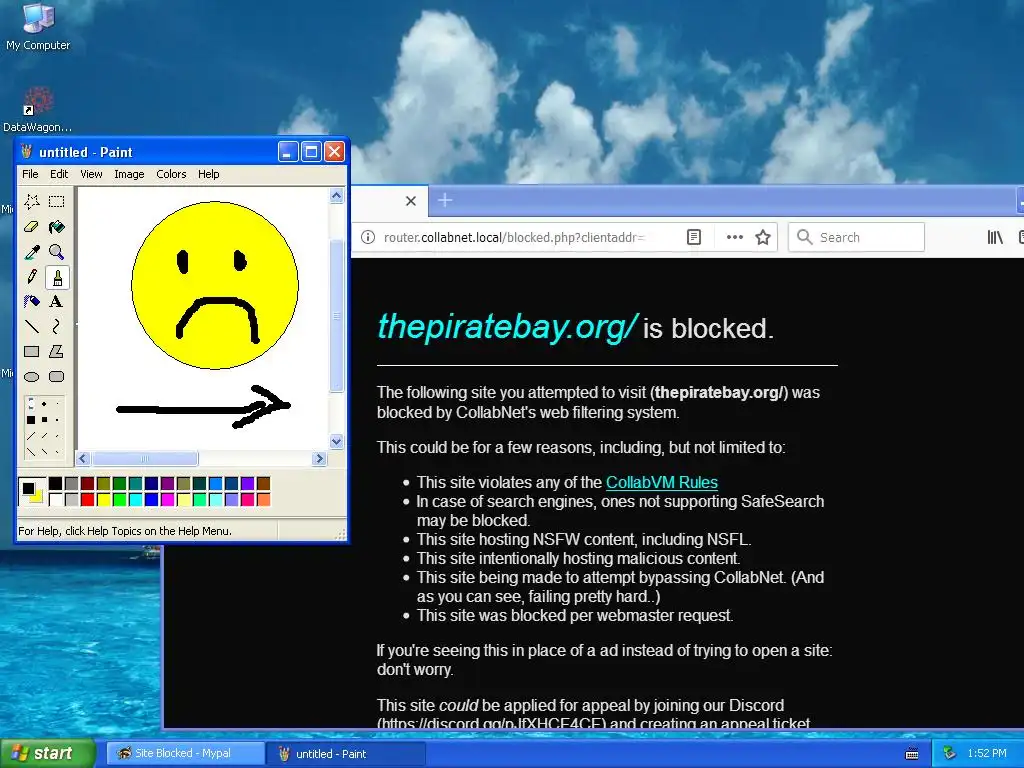The height and width of the screenshot is (768, 1024).
Task: Pick the Fill With Color bucket tool
Action: (57, 227)
